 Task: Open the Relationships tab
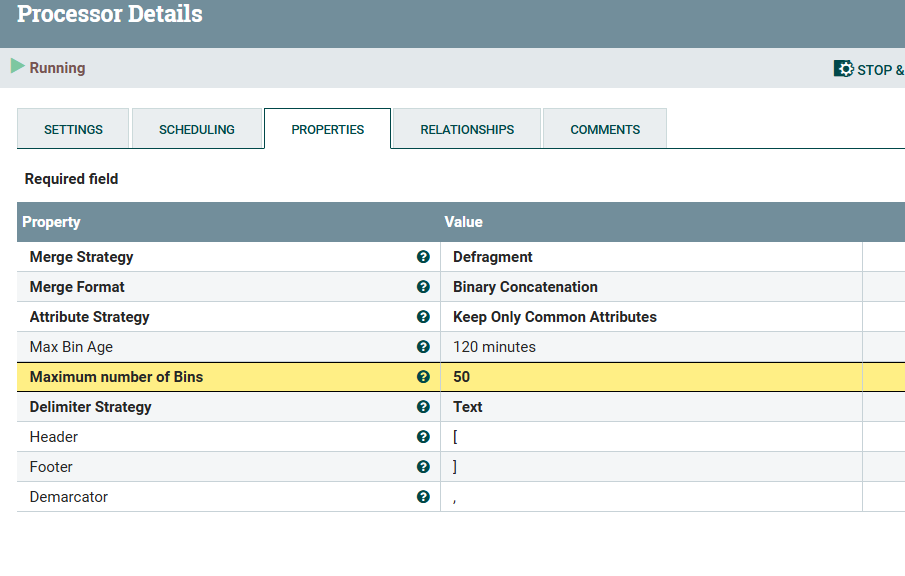pyautogui.click(x=467, y=129)
